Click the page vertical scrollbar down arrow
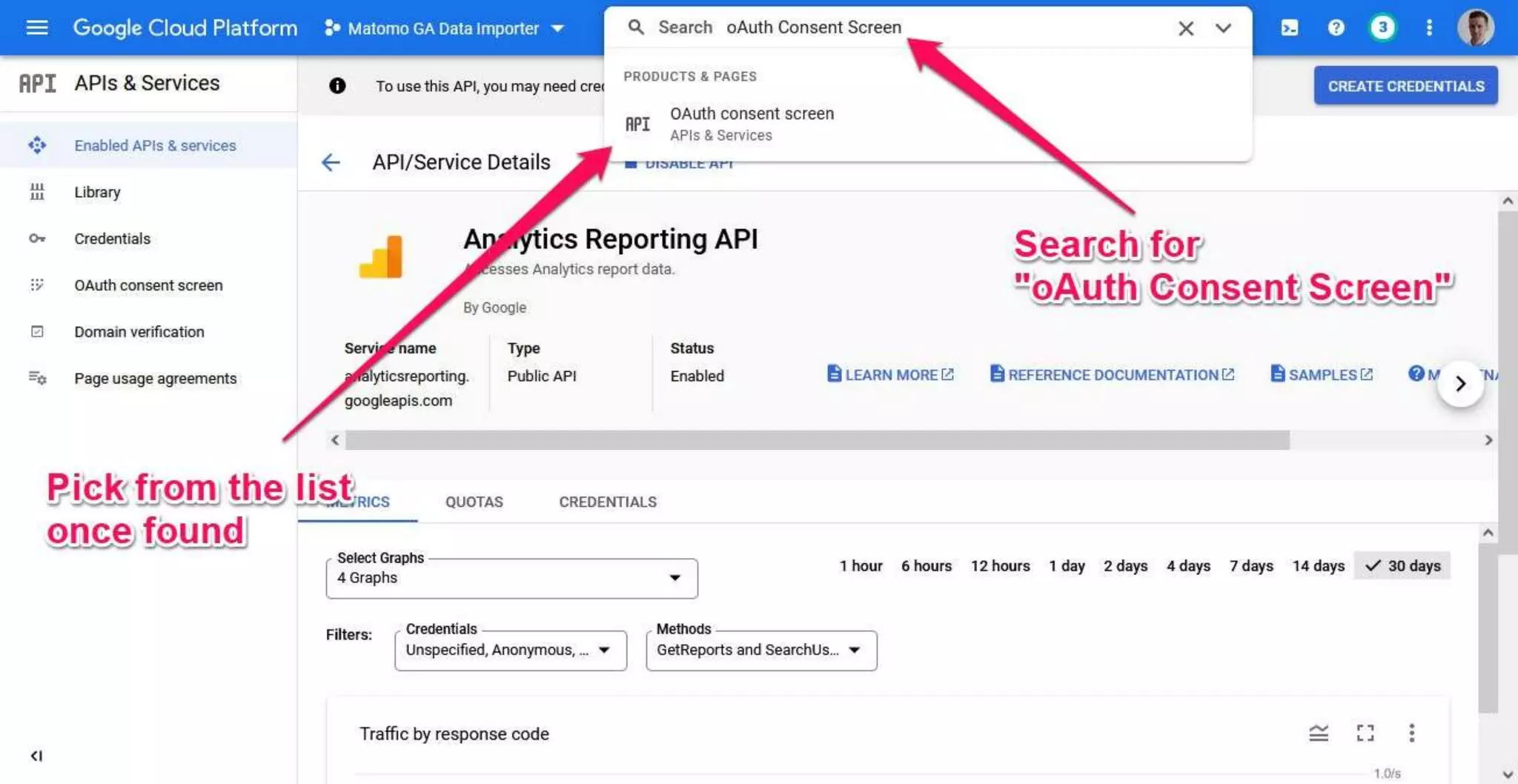 point(1508,775)
